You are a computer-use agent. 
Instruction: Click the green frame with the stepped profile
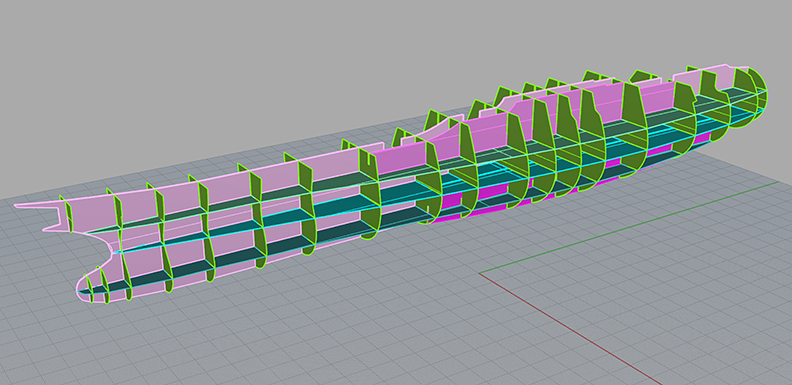coord(591,137)
